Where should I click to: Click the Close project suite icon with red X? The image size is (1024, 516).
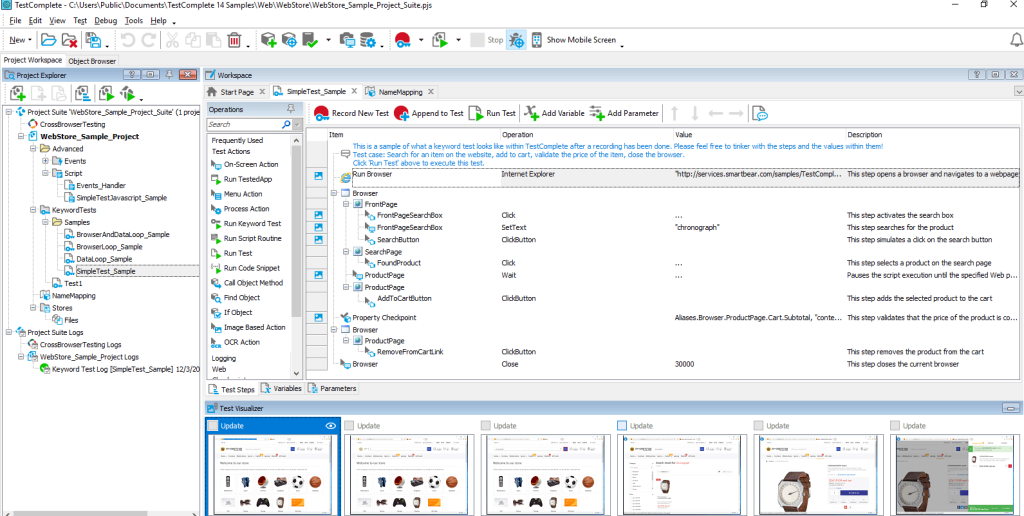pos(70,40)
